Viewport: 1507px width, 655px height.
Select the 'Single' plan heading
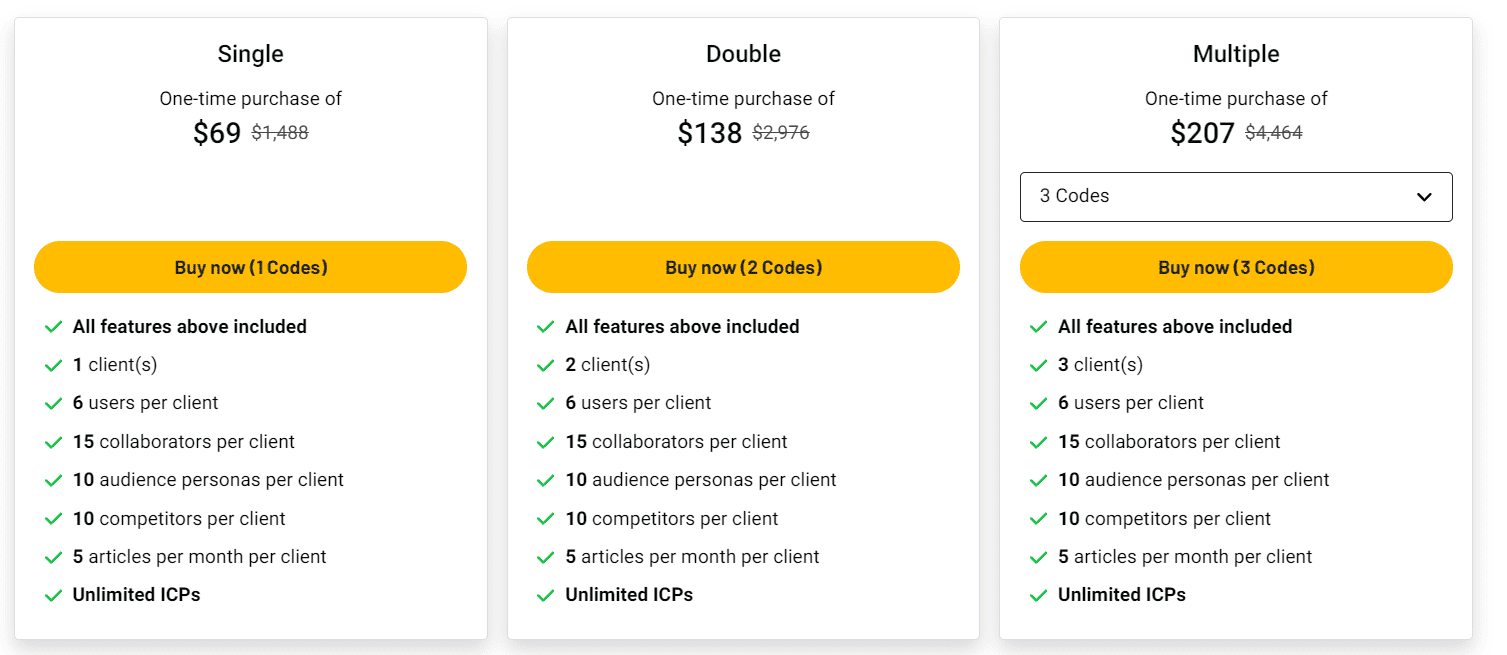pyautogui.click(x=250, y=53)
